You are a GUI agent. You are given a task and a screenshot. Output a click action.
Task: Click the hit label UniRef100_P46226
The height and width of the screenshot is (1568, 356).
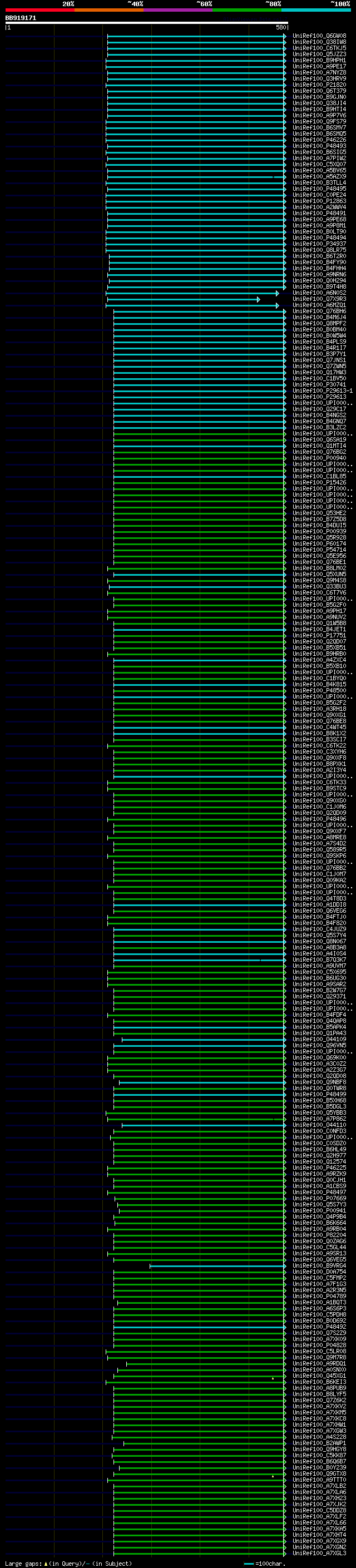pos(319,140)
